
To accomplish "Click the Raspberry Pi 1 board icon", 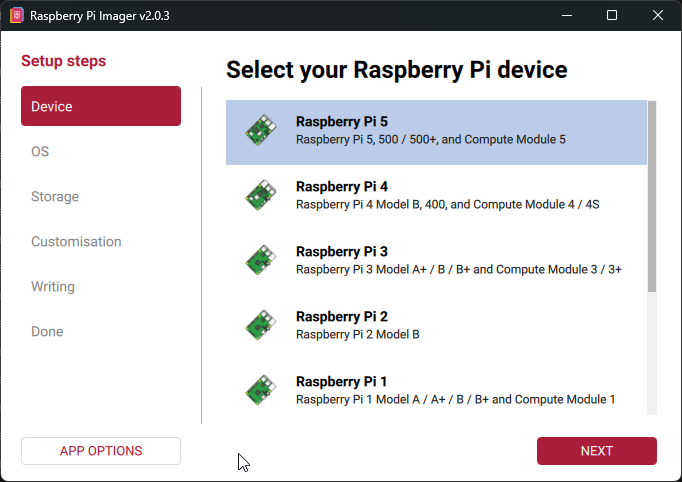I will (x=261, y=391).
